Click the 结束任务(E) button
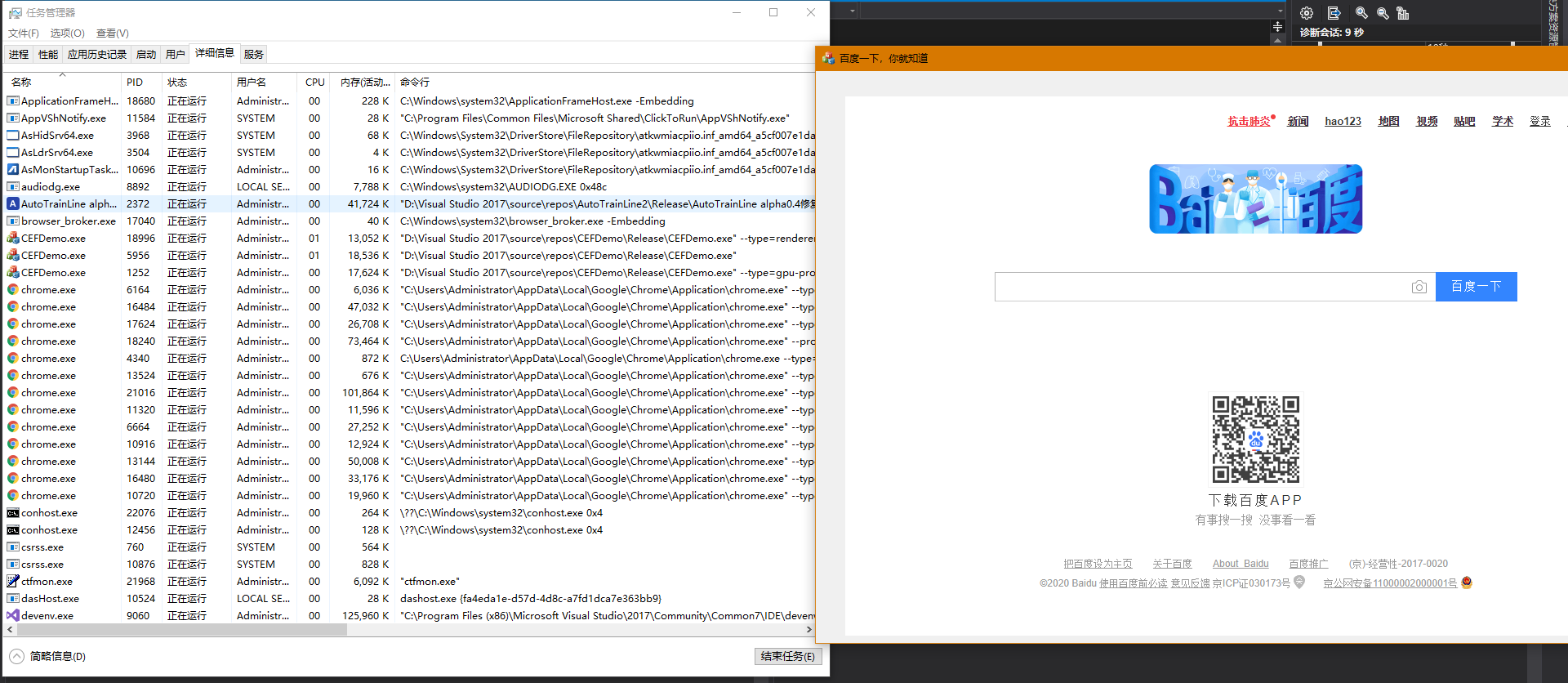 (788, 656)
